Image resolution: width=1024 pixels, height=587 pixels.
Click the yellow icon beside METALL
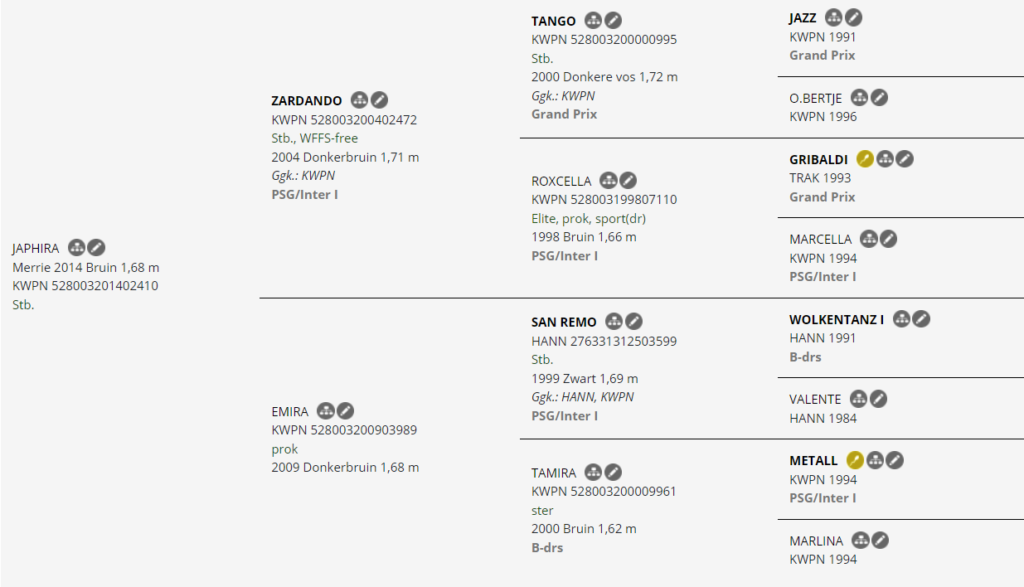[856, 460]
